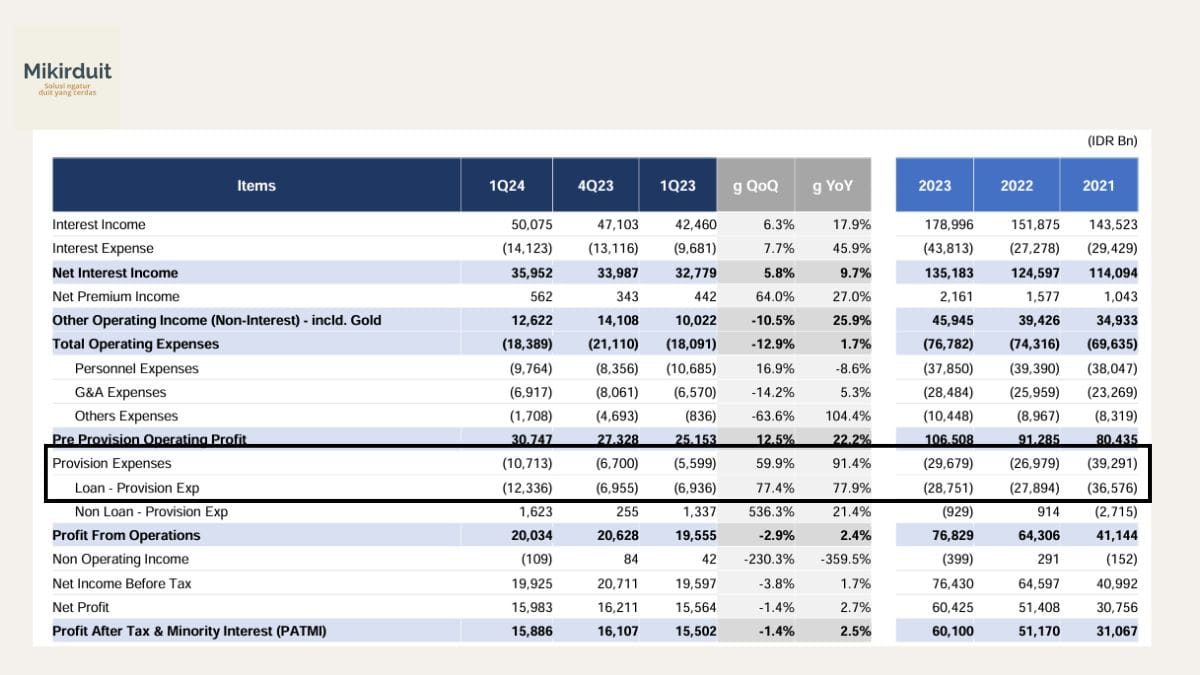The width and height of the screenshot is (1200, 675).
Task: Click the Net Interest Income row label
Action: pyautogui.click(x=115, y=273)
